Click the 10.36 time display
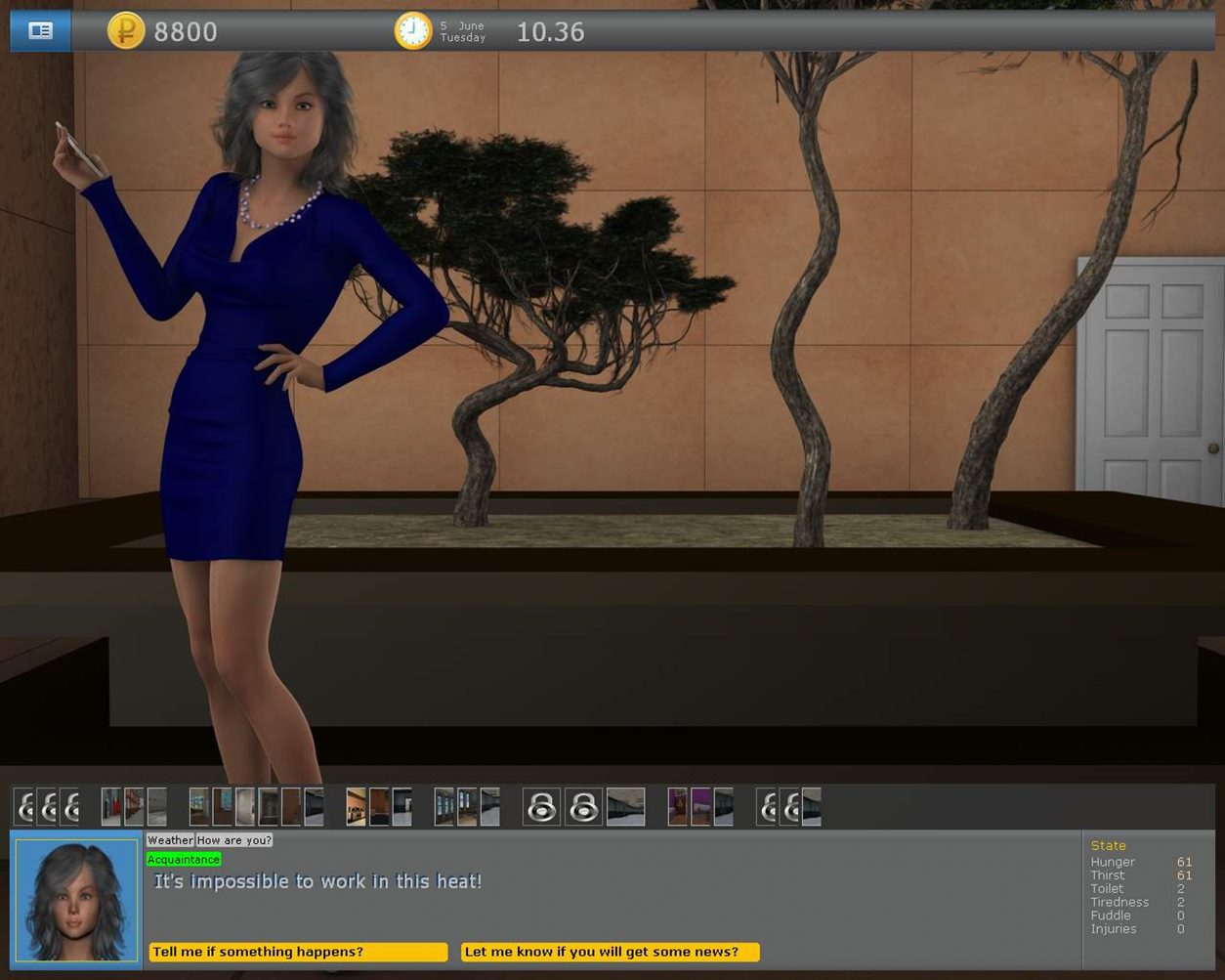1225x980 pixels. (550, 32)
